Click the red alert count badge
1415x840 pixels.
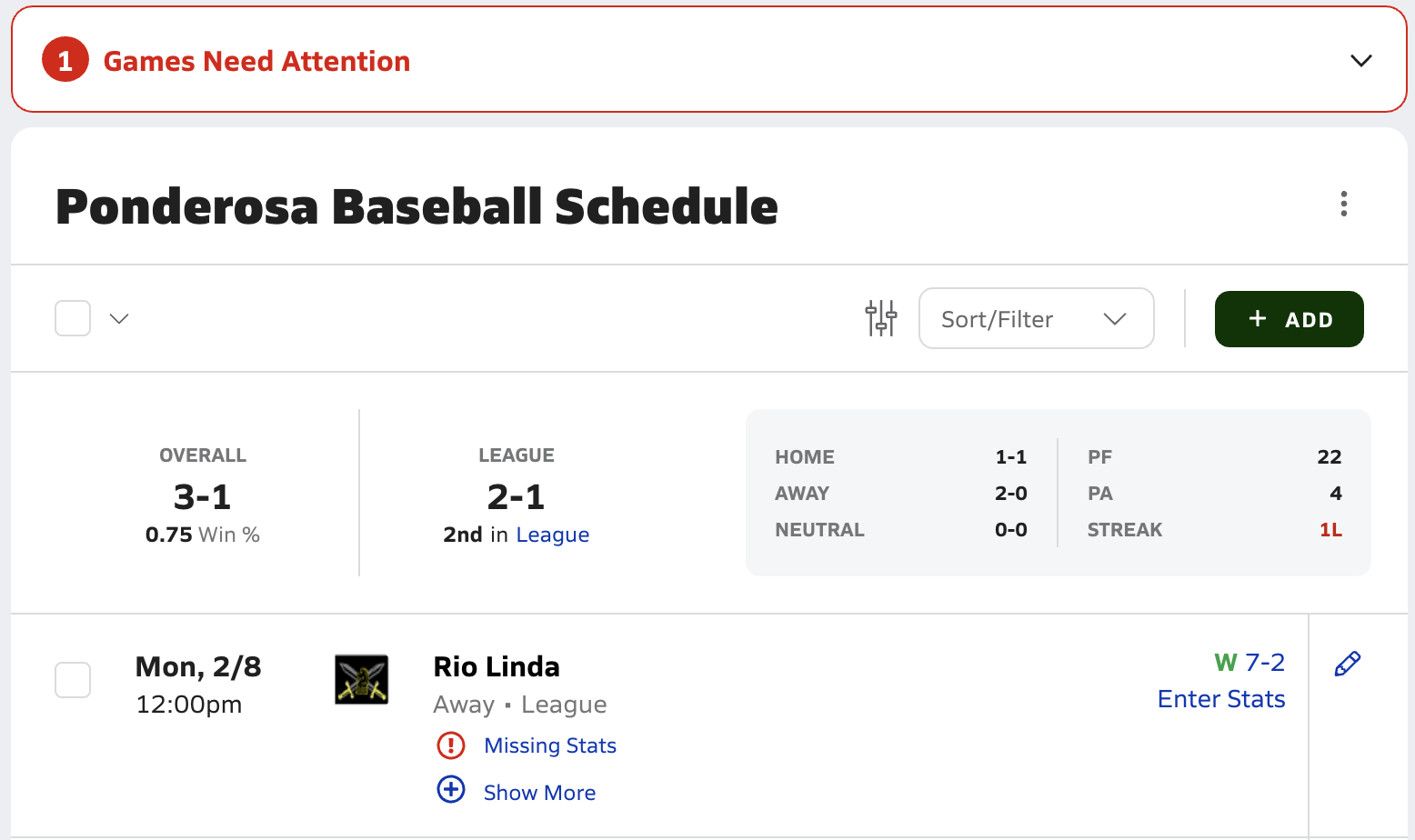click(x=65, y=60)
